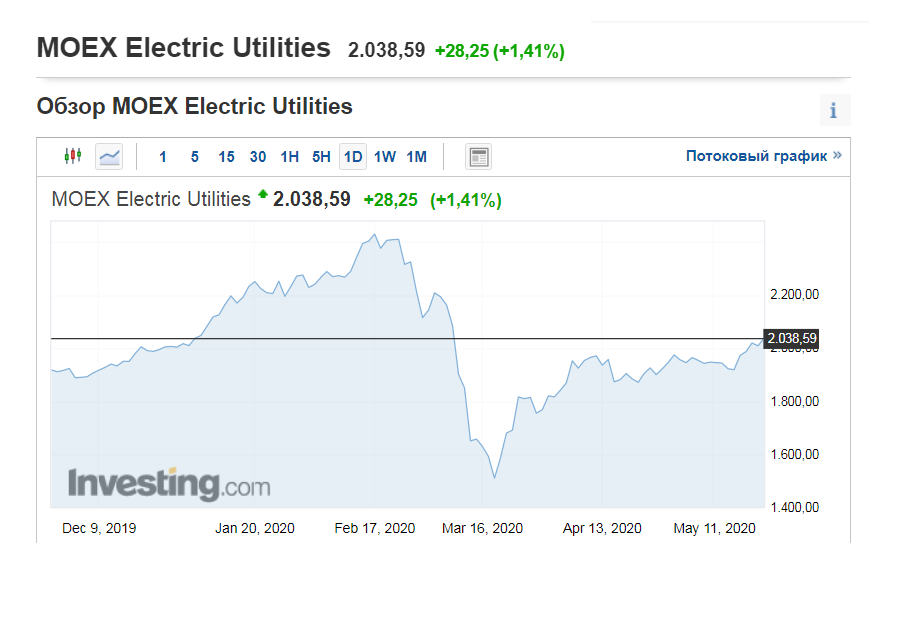This screenshot has width=904, height=620.
Task: Click the chart's March 2020 low point
Action: coord(495,478)
